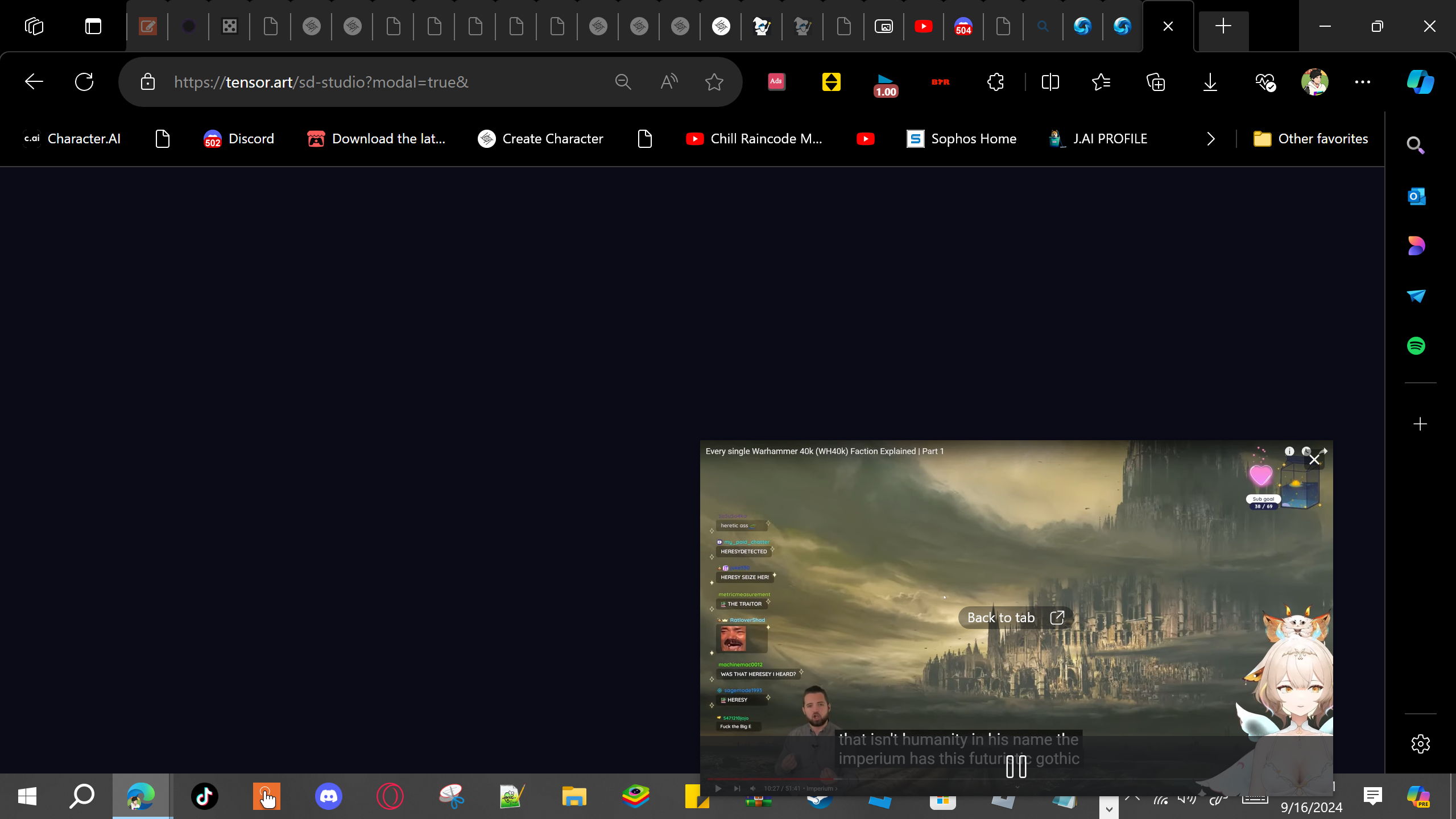Open the tab actions menu

click(x=34, y=26)
